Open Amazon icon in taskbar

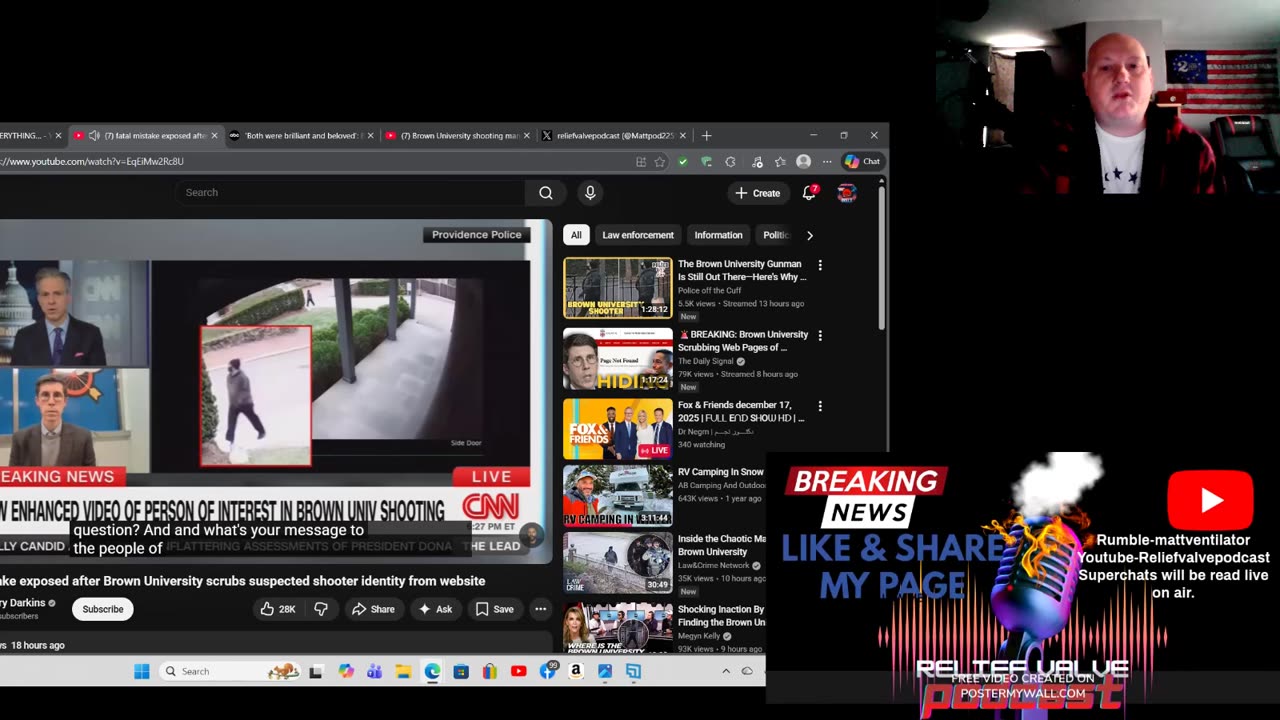(x=576, y=671)
